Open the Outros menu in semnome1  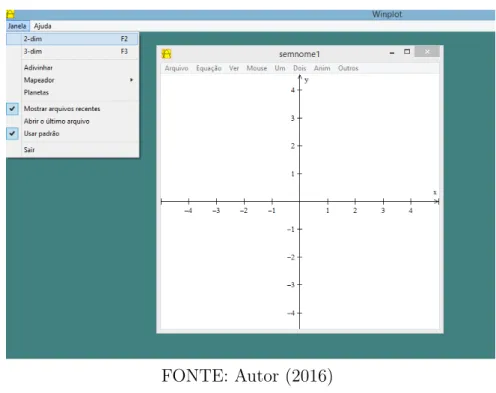(348, 68)
